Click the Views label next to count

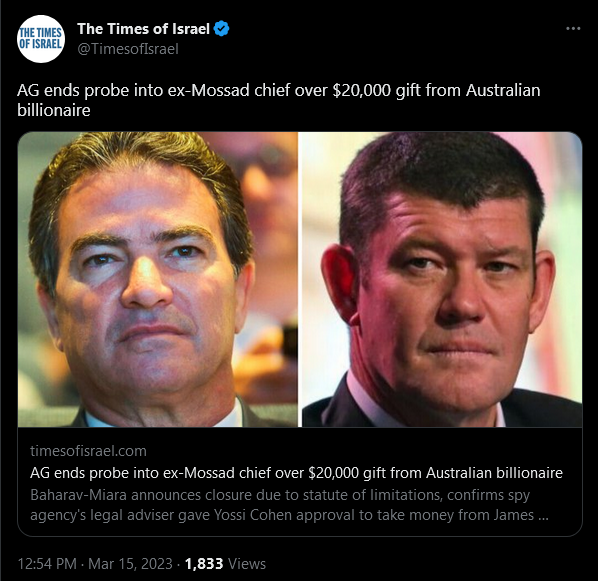click(x=247, y=564)
